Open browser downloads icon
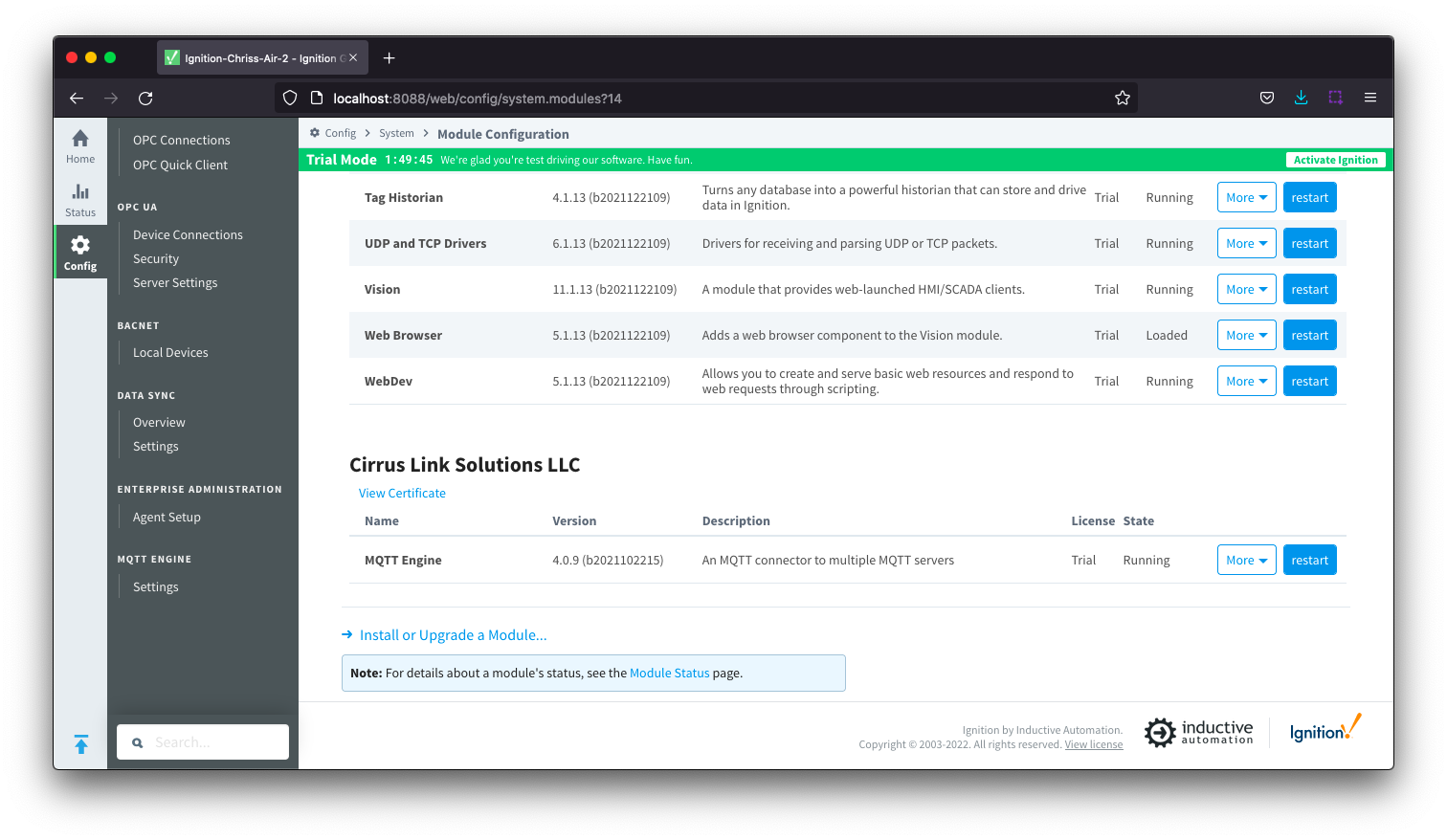Viewport: 1447px width, 840px height. coord(1302,98)
